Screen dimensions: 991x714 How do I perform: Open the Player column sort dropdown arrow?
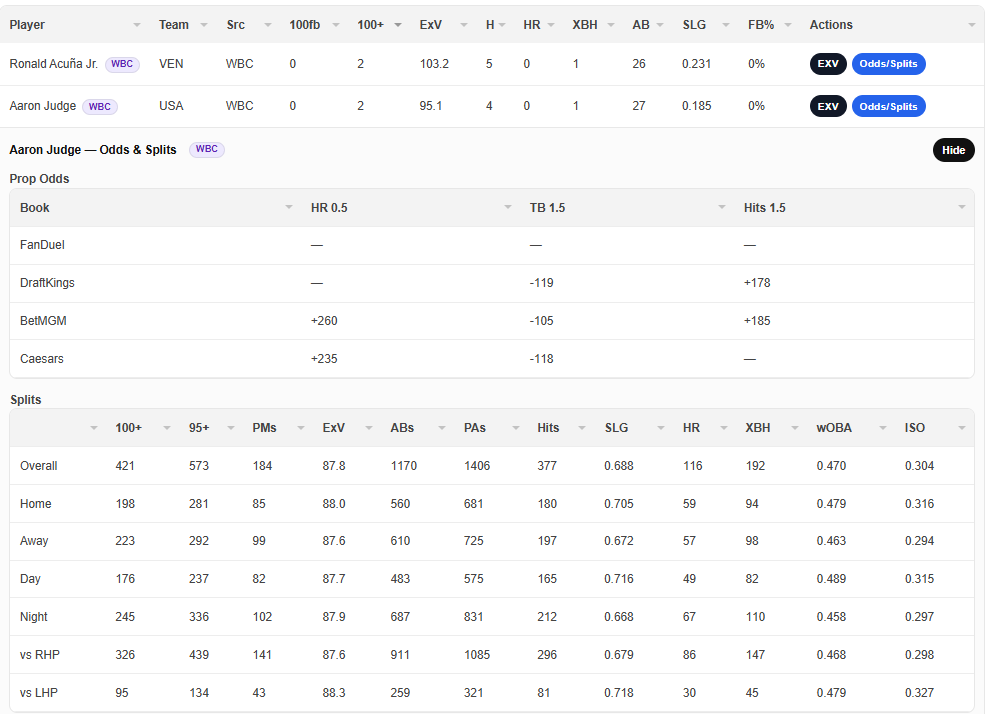coord(137,25)
